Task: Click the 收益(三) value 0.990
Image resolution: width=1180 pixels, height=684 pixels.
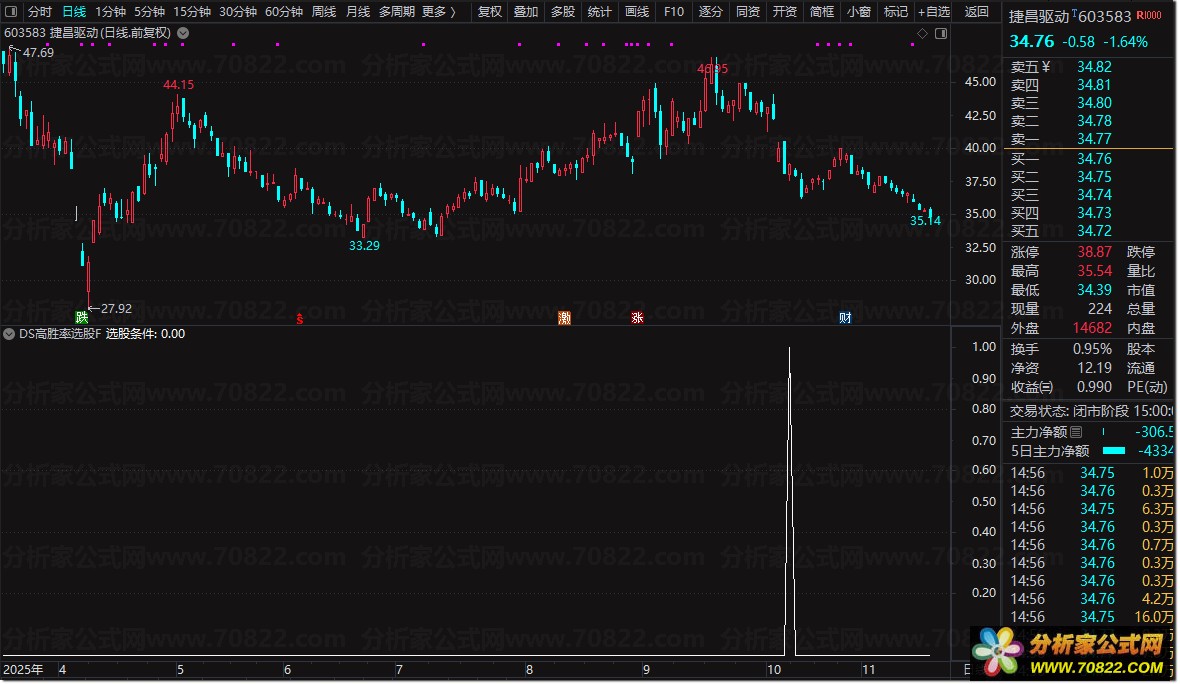Action: tap(1093, 387)
